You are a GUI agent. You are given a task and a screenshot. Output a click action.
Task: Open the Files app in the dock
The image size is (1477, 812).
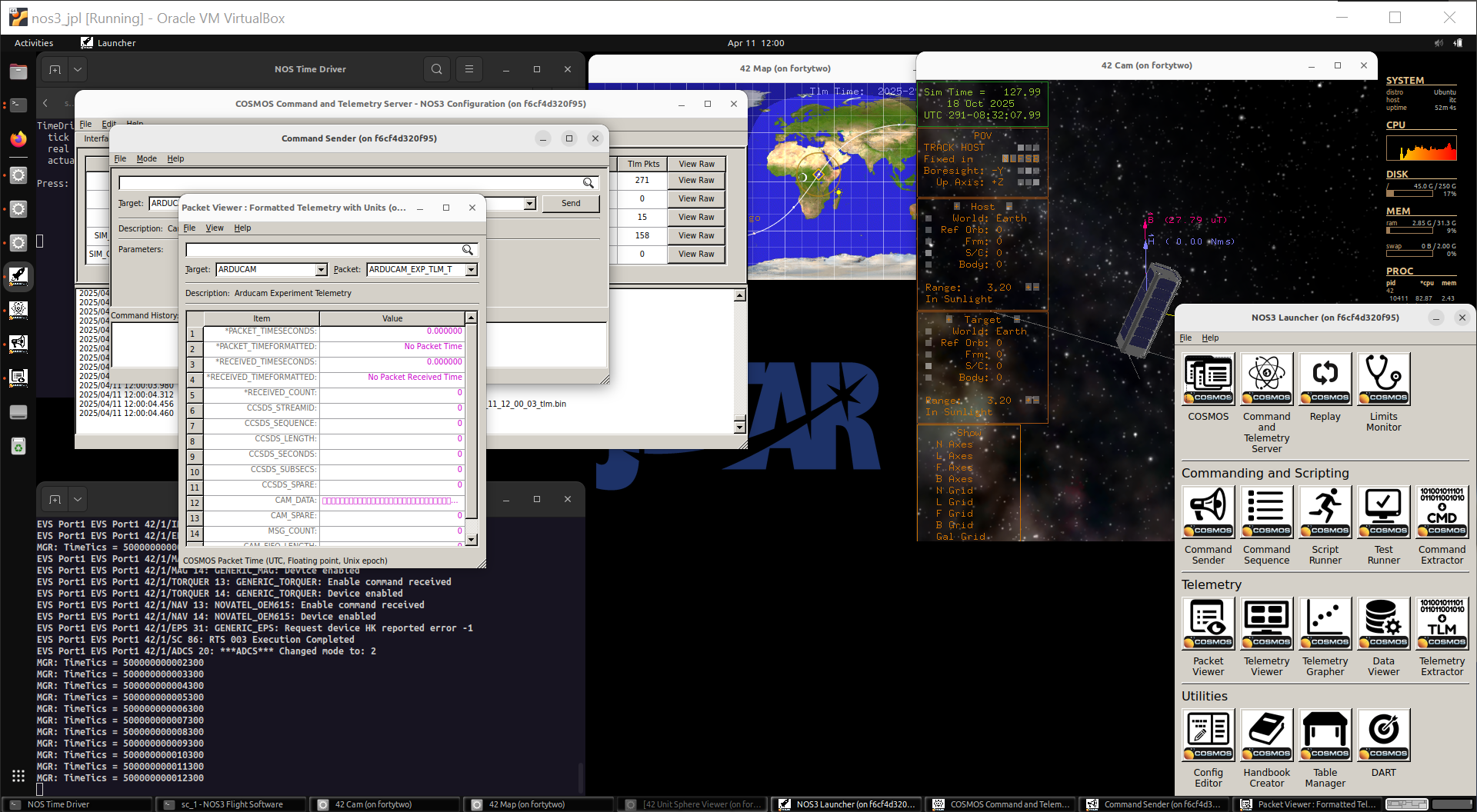[x=18, y=72]
